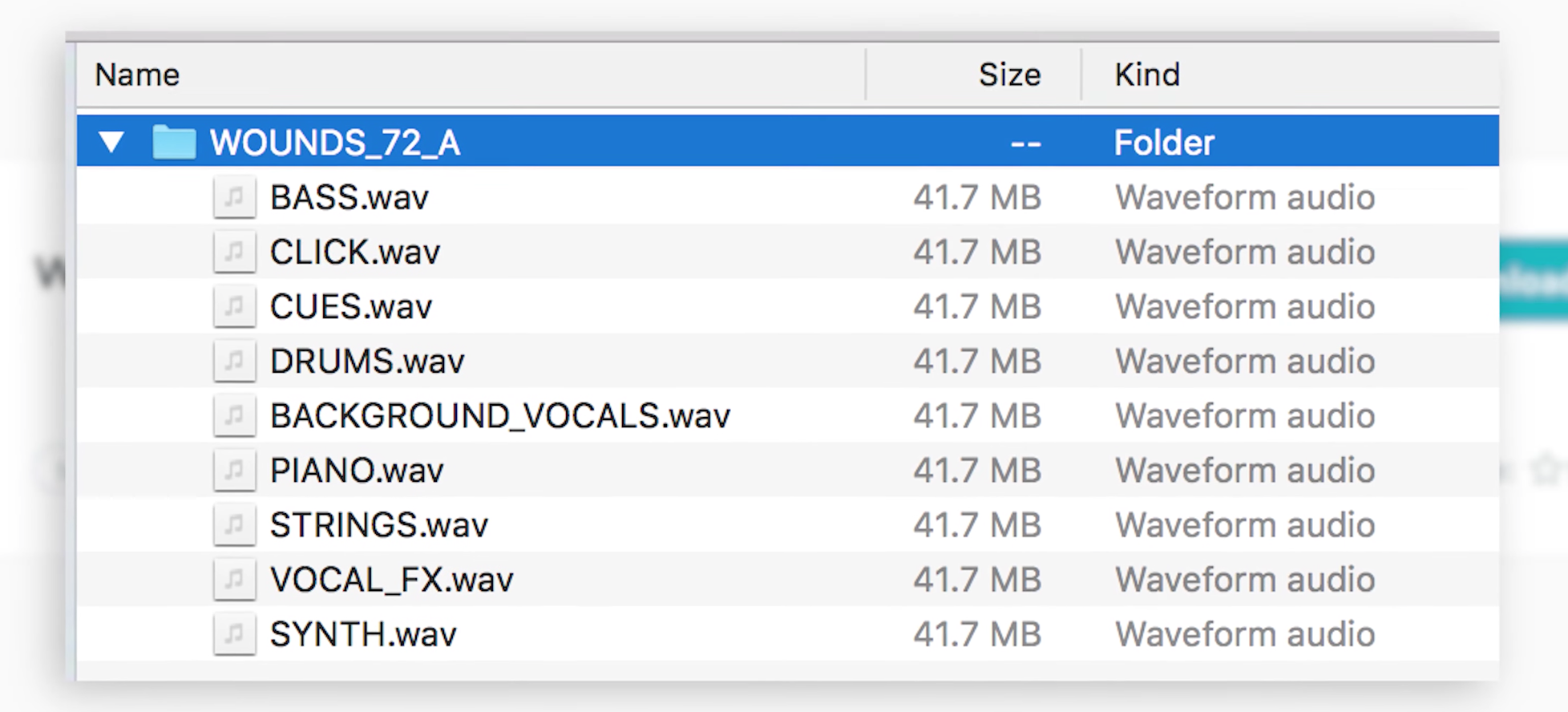Image resolution: width=1568 pixels, height=712 pixels.
Task: Sort files by the Size column header
Action: click(x=1008, y=75)
